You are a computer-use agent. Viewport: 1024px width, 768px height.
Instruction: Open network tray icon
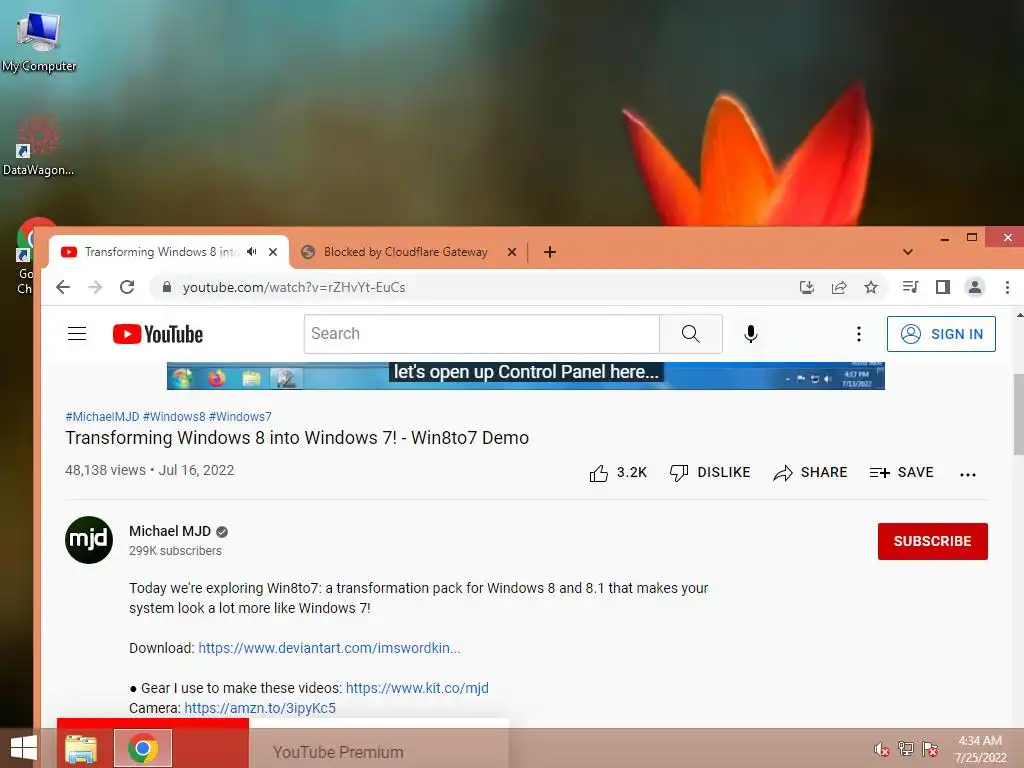coord(906,748)
